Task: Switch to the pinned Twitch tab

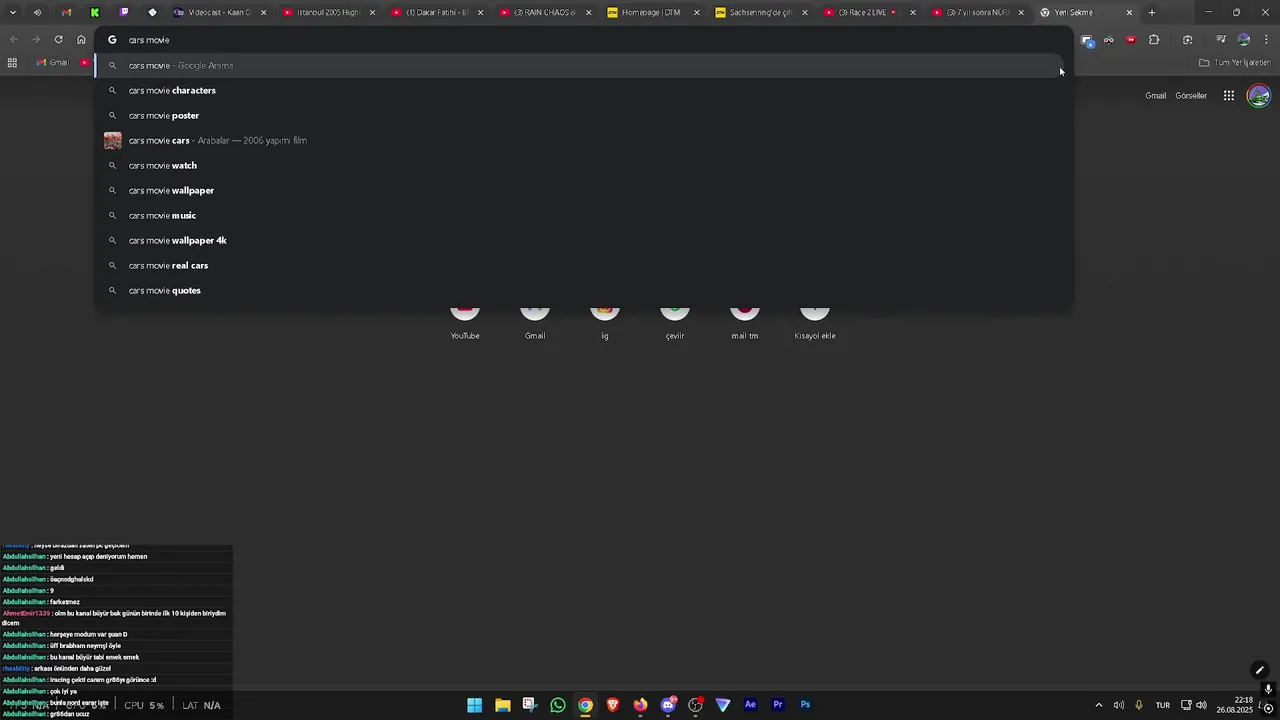Action: (124, 13)
